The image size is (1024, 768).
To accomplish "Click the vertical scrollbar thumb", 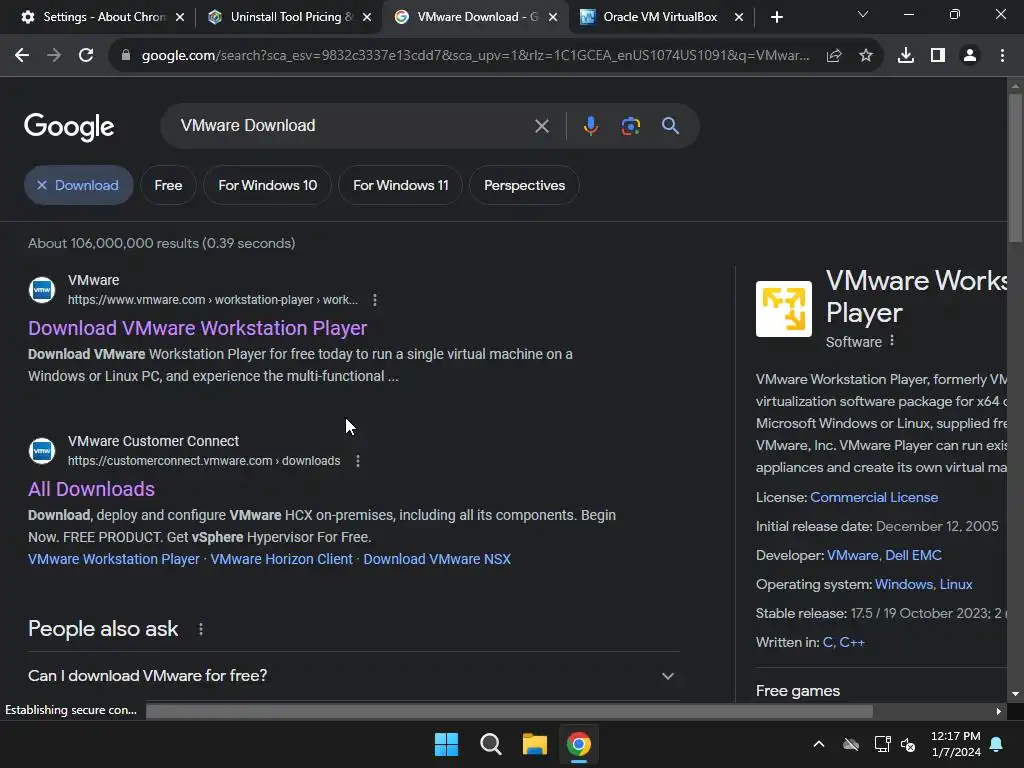I will 1015,168.
